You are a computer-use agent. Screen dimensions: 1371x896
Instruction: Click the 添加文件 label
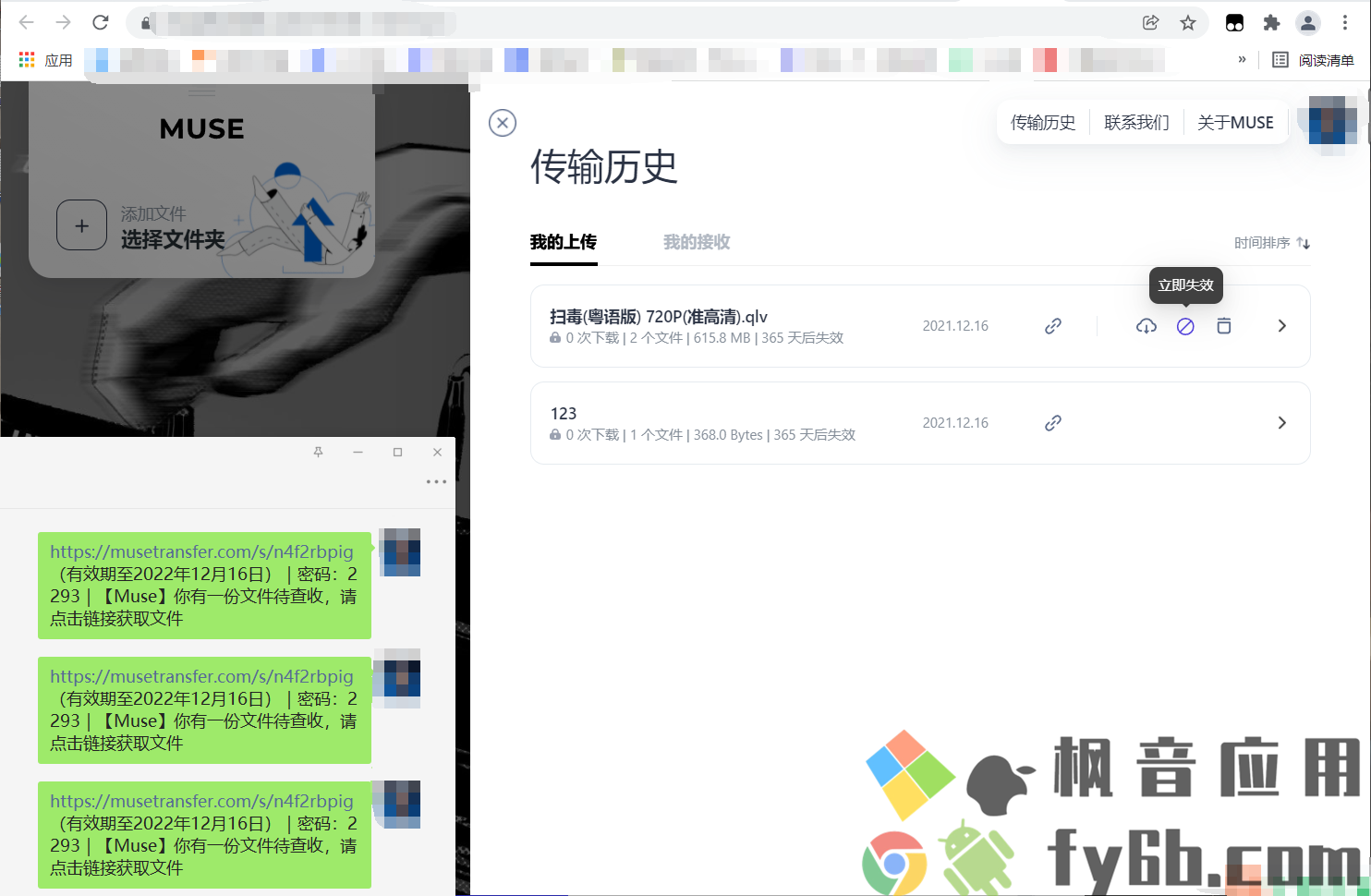tap(153, 213)
